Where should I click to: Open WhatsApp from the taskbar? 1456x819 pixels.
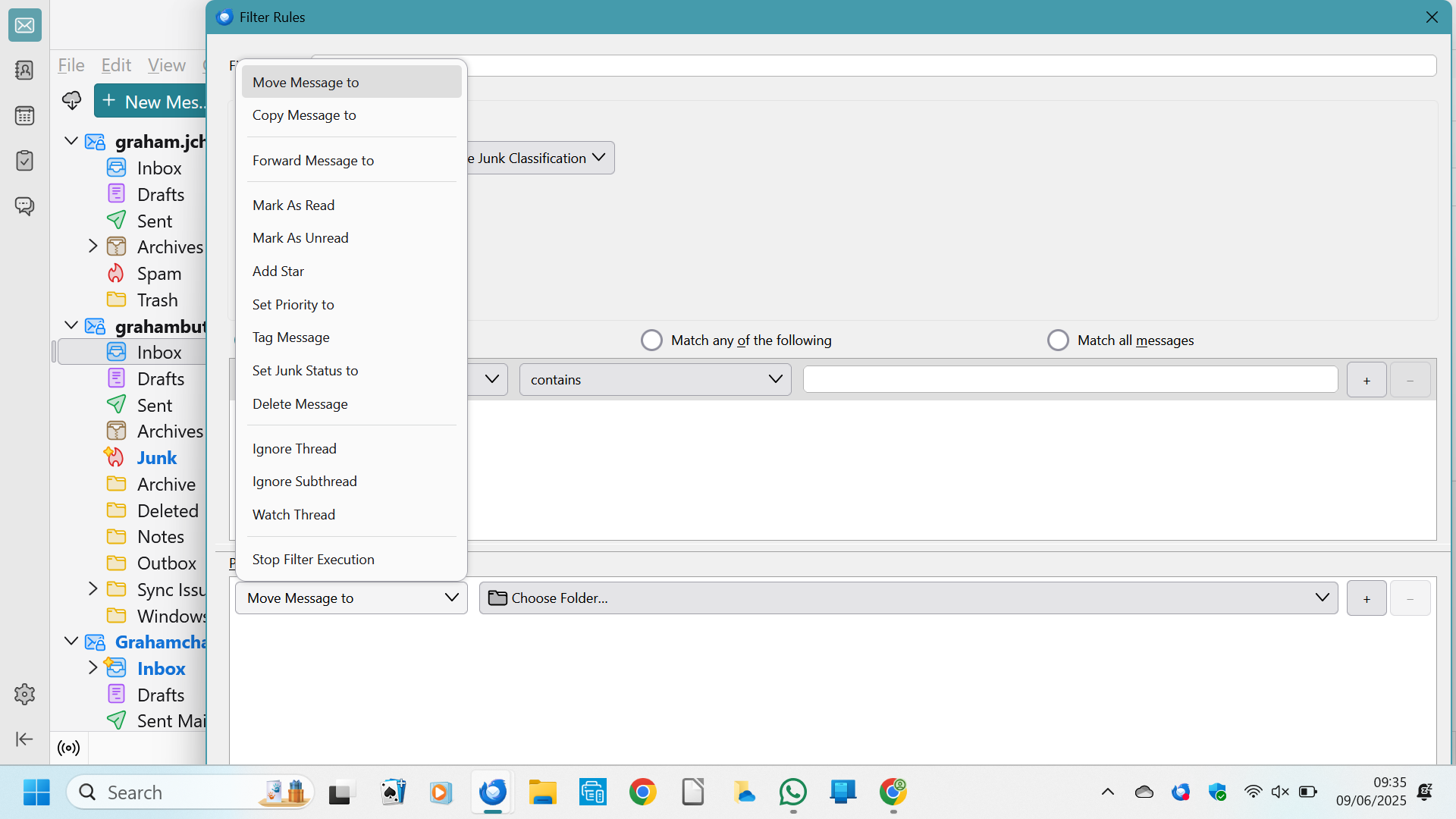click(x=792, y=792)
